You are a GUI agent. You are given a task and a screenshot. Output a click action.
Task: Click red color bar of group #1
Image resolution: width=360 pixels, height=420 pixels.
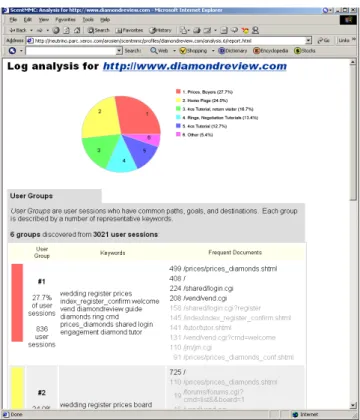tap(17, 303)
